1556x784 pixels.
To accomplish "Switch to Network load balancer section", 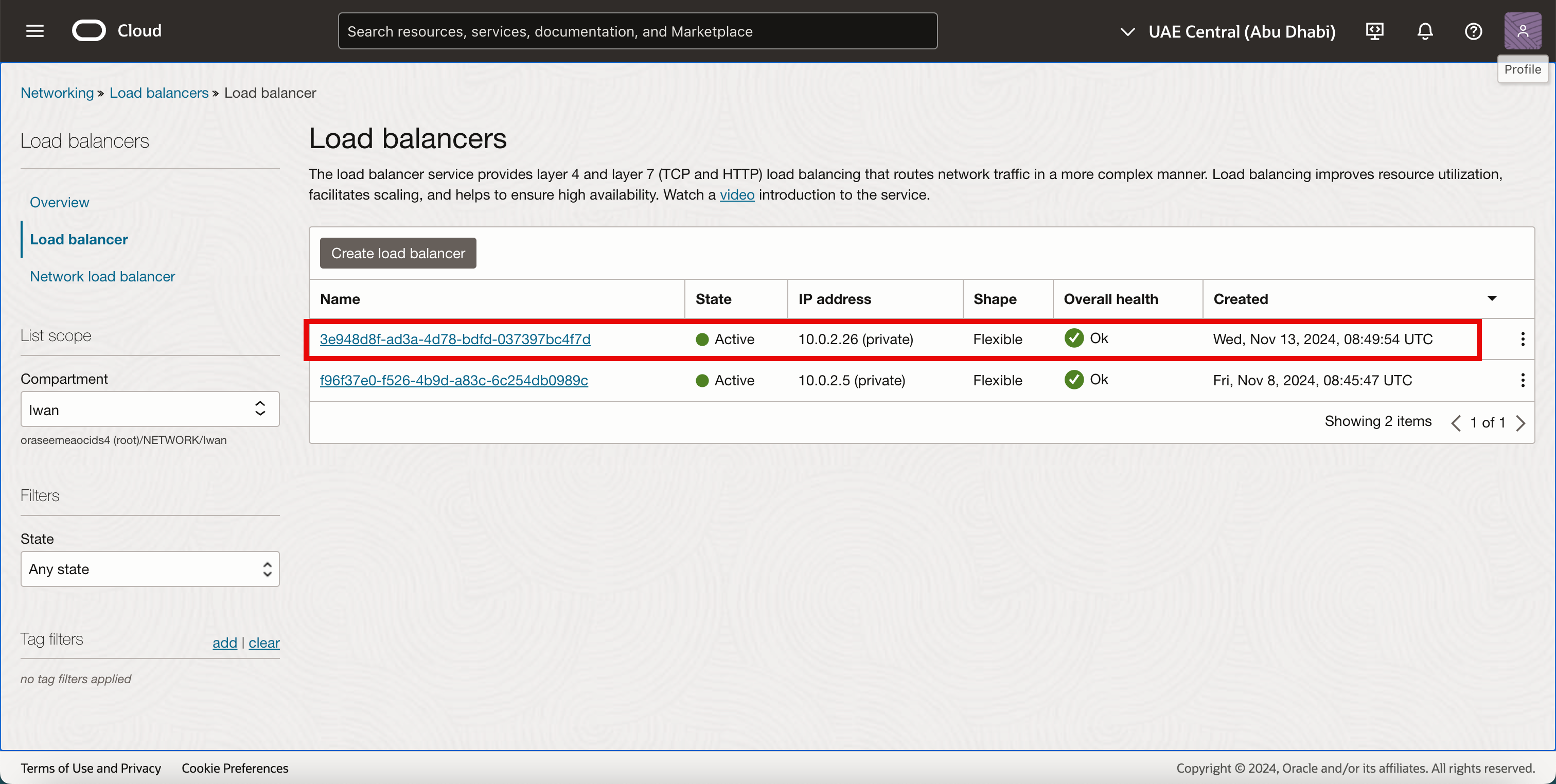I will (102, 276).
